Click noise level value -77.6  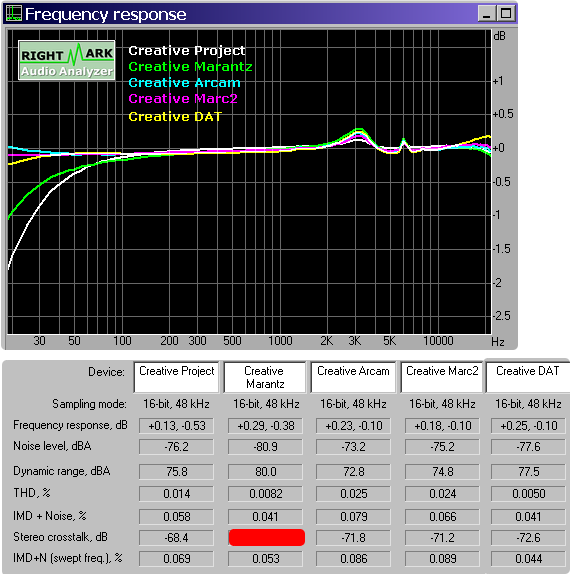pyautogui.click(x=528, y=447)
